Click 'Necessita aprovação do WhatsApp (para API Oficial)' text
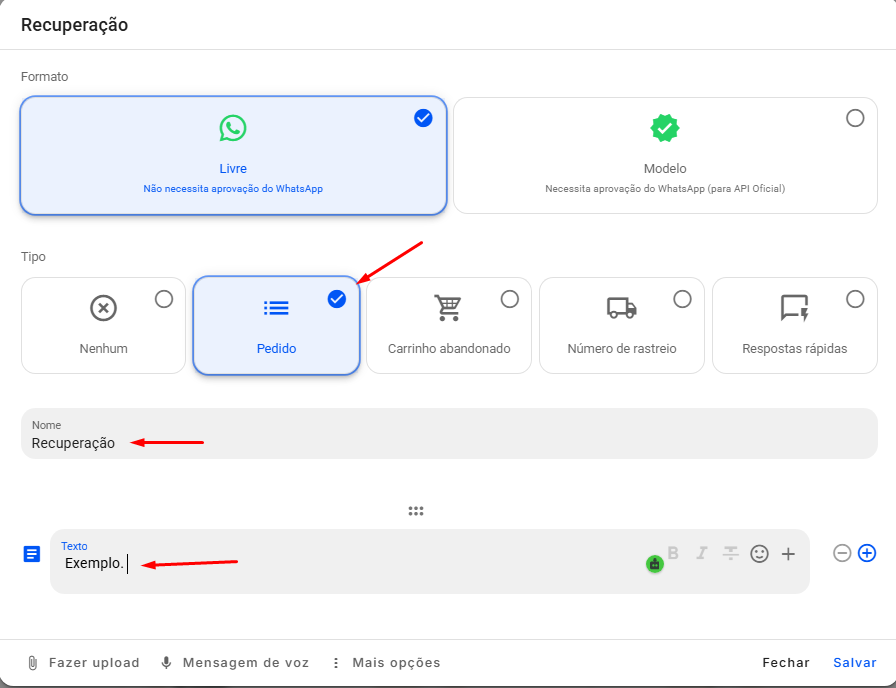The width and height of the screenshot is (896, 688). point(665,189)
